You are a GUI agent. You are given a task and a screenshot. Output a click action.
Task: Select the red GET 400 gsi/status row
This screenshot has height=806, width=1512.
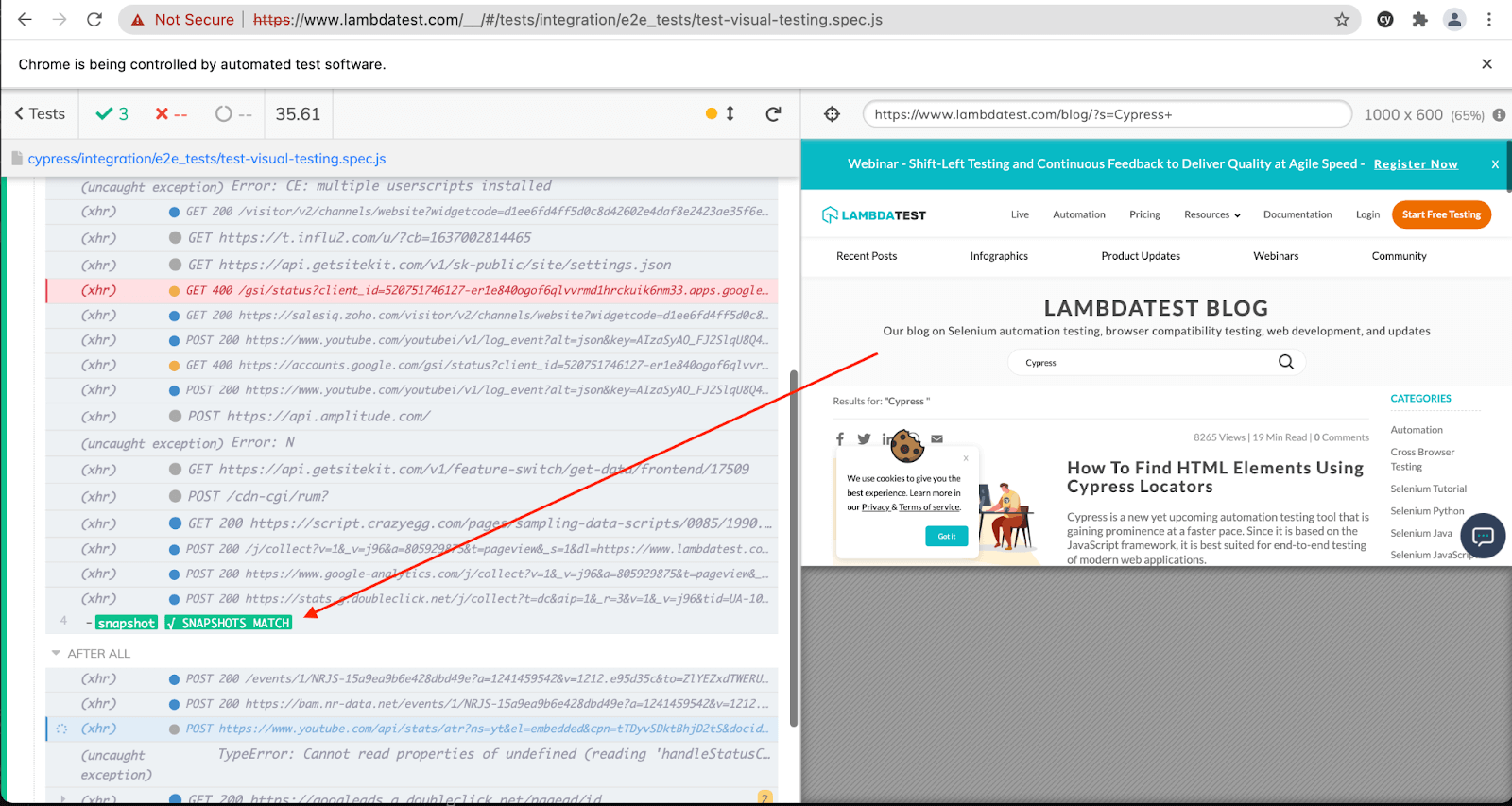pos(411,290)
